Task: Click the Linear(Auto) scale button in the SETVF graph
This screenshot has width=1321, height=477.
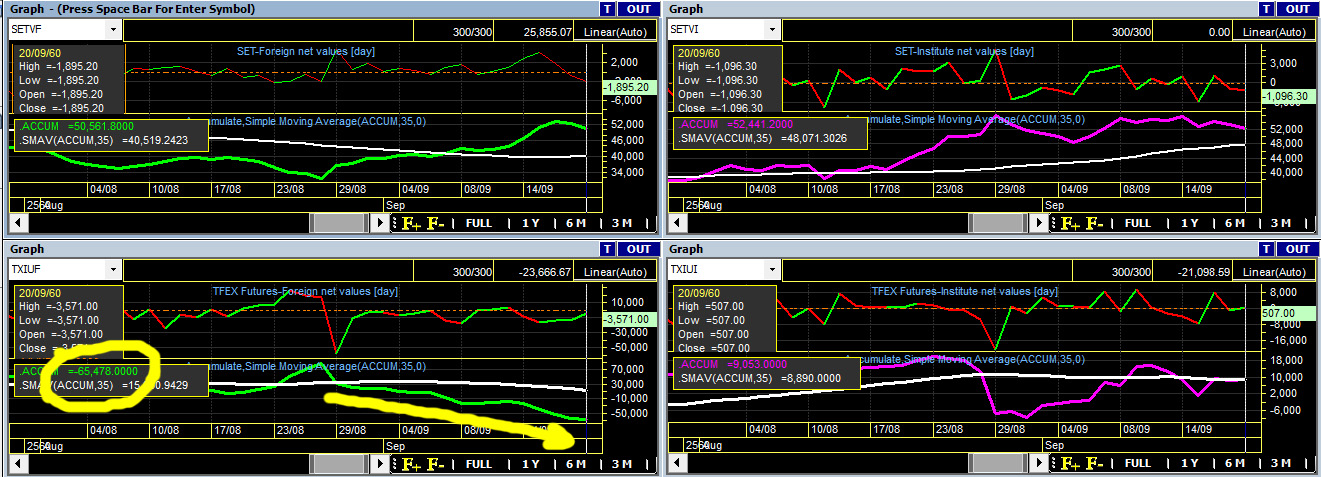Action: (616, 32)
